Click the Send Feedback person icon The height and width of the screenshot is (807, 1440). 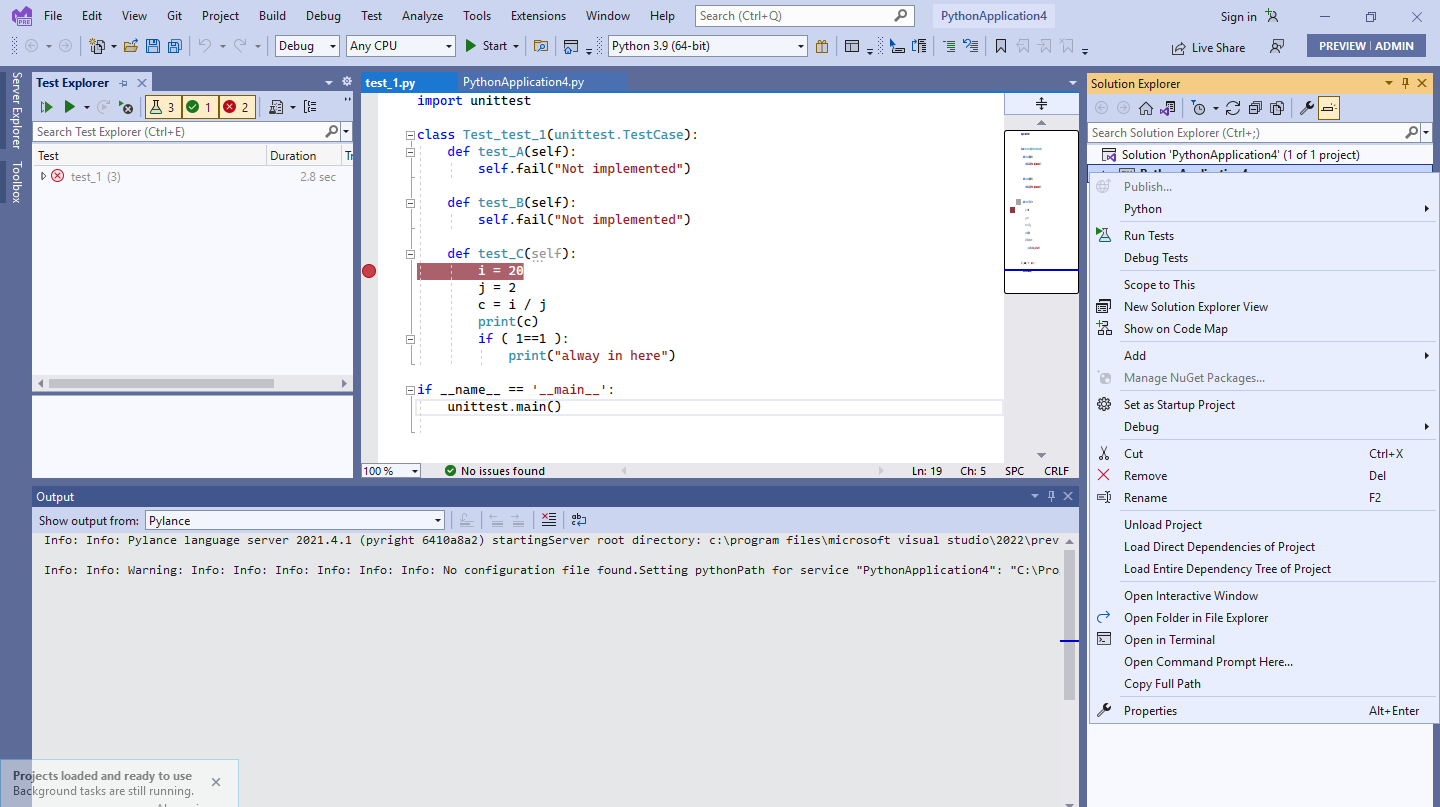[1277, 47]
